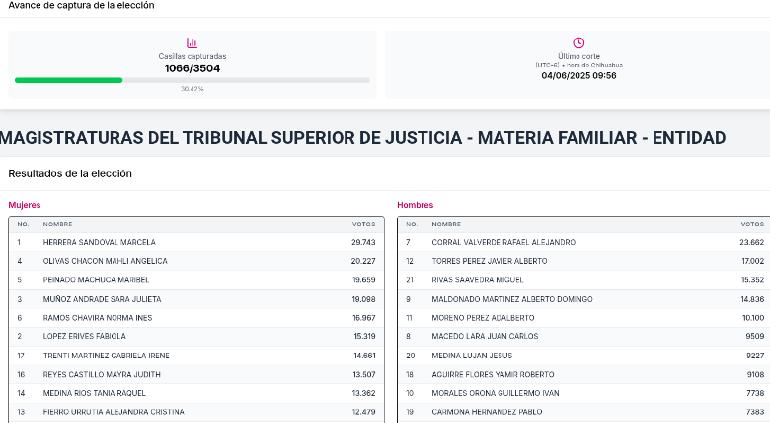
Task: Select row PEINADO MACHUCA MARIBEL
Action: point(196,280)
